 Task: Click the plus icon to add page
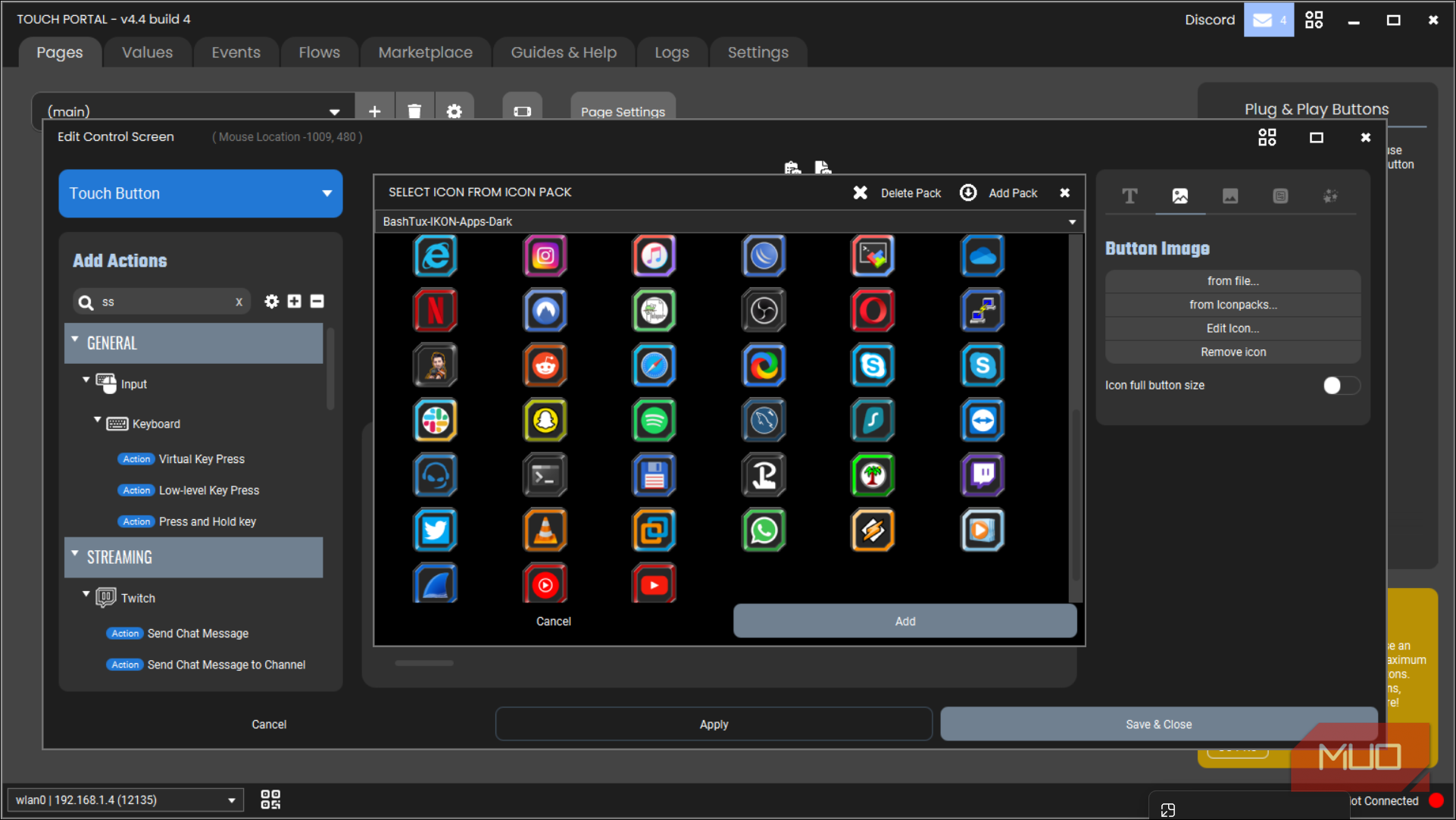(x=374, y=111)
